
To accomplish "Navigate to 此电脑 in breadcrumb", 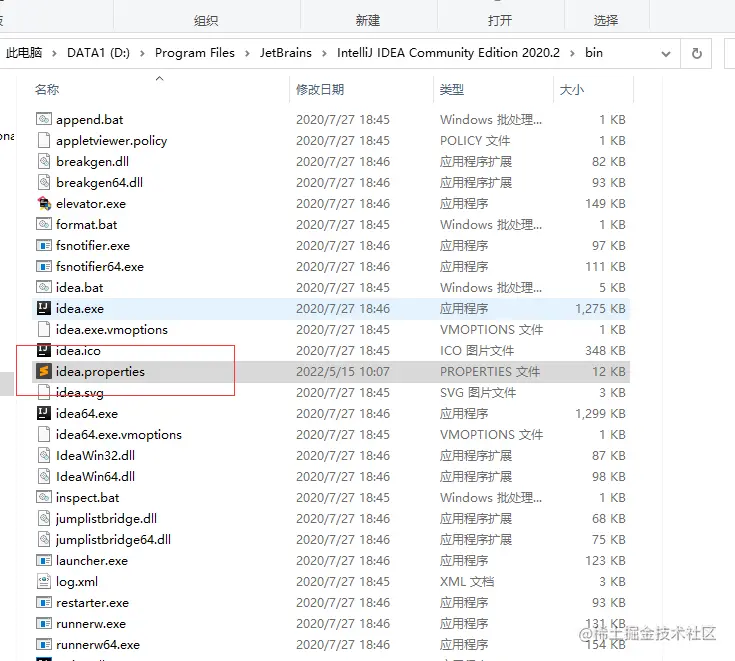I will click(x=24, y=53).
